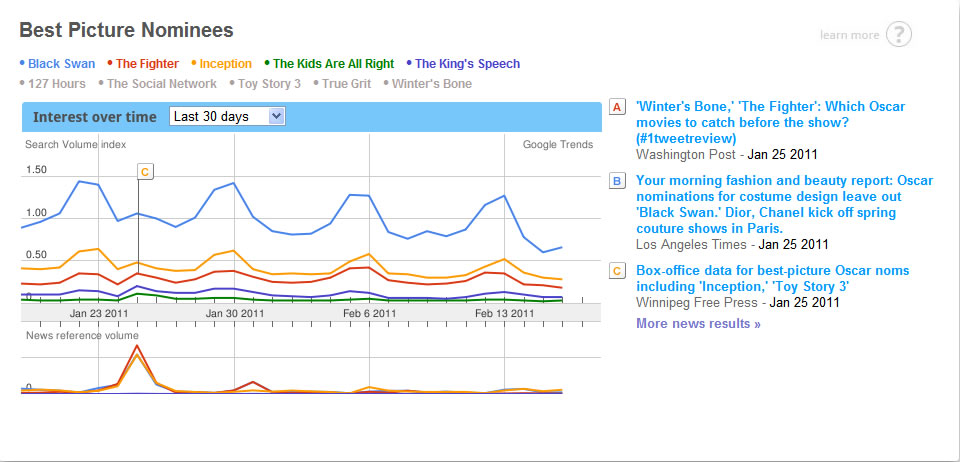Enable The Social Network series
The image size is (960, 462).
click(x=161, y=84)
